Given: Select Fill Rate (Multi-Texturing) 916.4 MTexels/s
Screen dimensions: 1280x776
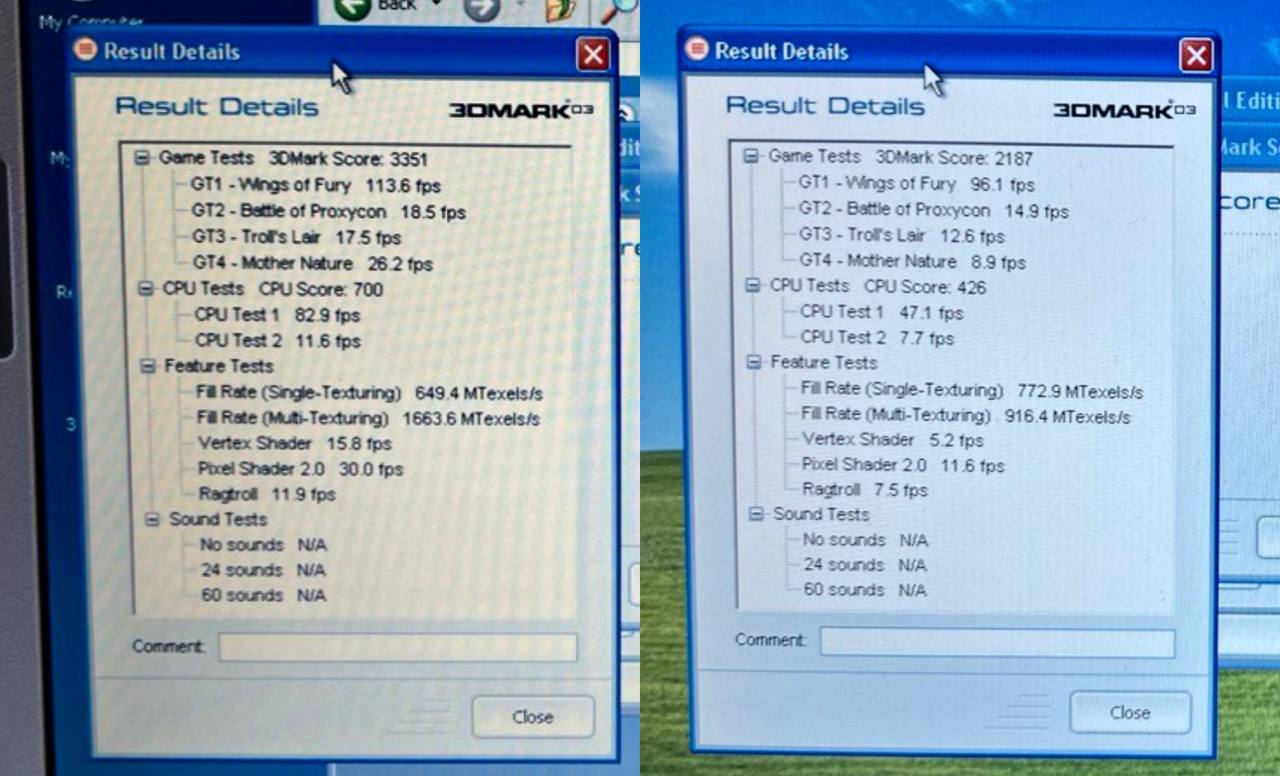Looking at the screenshot, I should point(967,415).
